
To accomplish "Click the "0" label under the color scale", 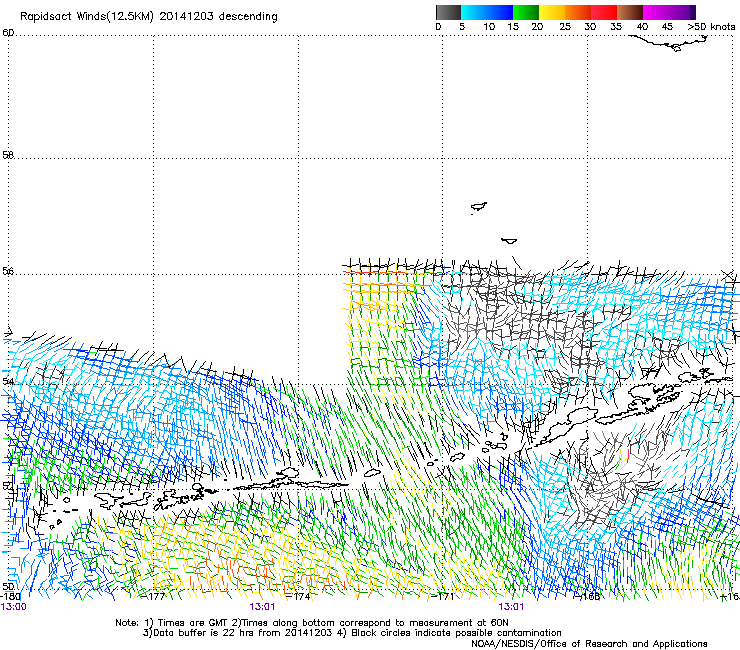I will [438, 27].
